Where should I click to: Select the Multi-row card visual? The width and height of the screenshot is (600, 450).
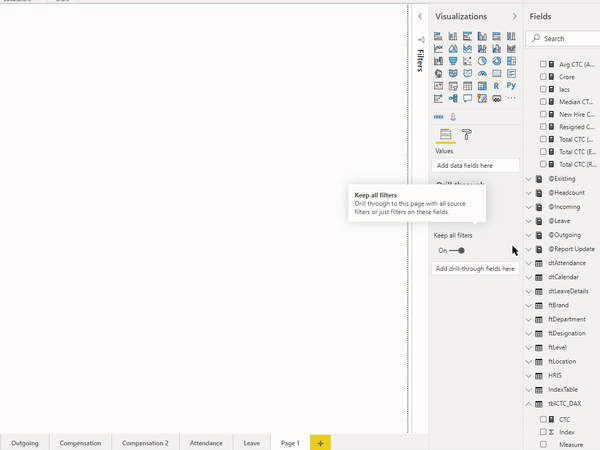(511, 73)
